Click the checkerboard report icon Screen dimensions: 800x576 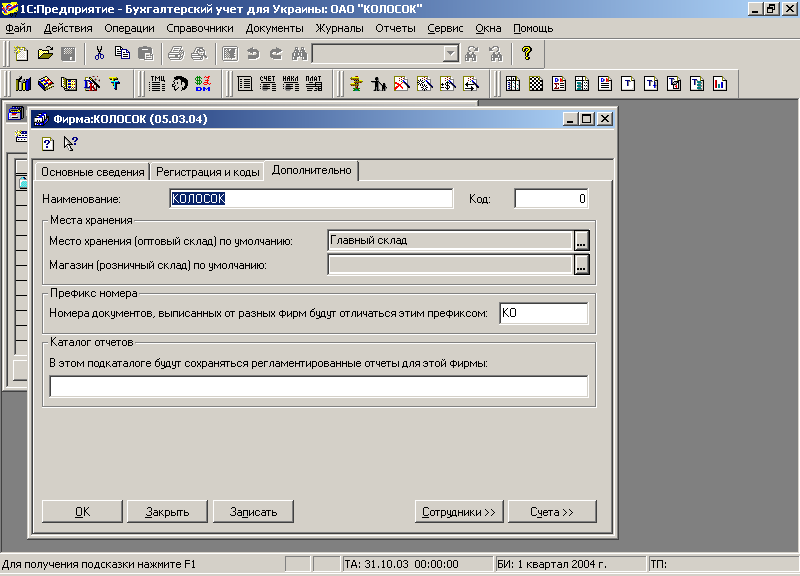pyautogui.click(x=536, y=84)
